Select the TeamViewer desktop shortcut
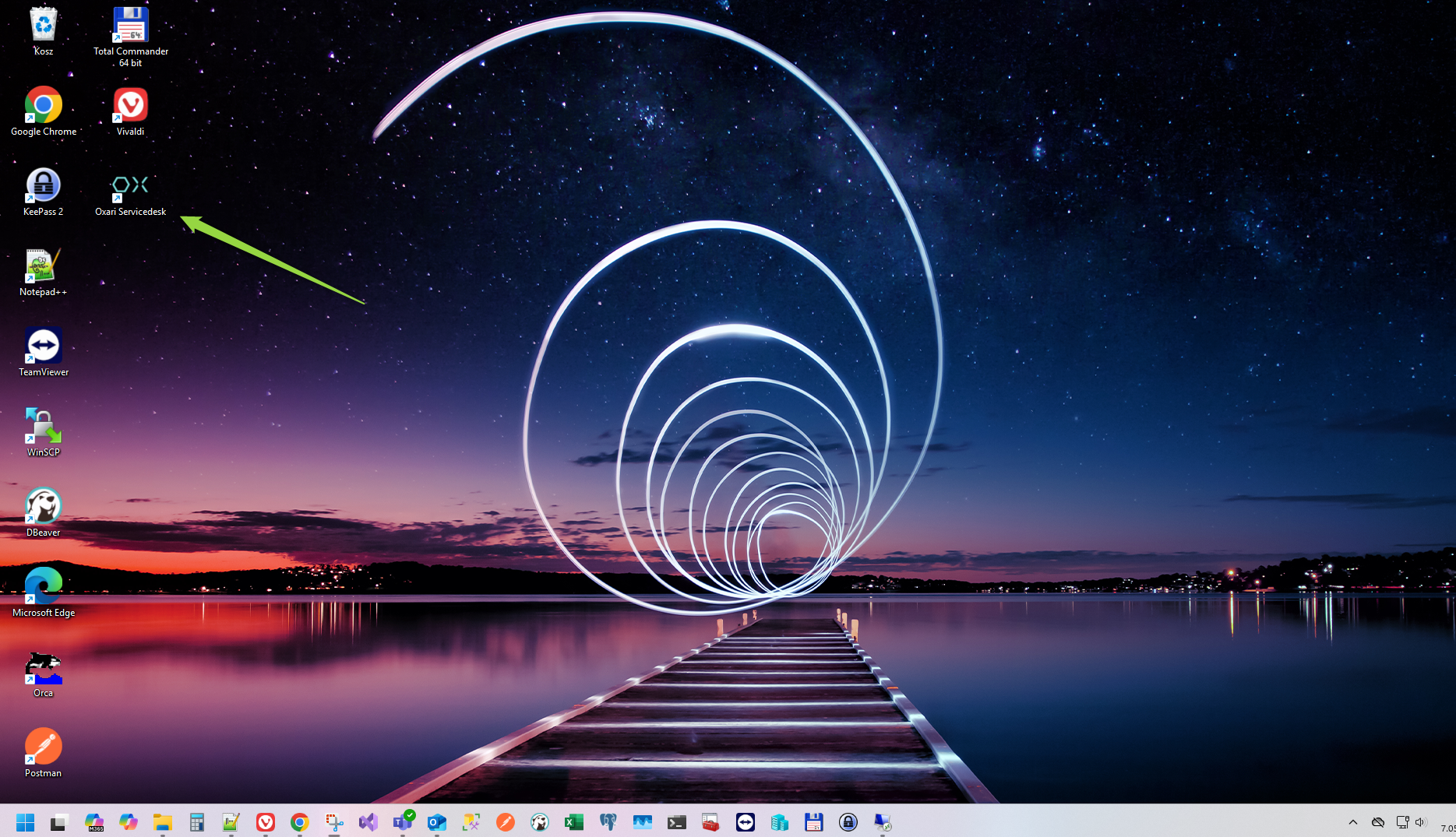Screen dimensions: 1456x837 pyautogui.click(x=44, y=352)
